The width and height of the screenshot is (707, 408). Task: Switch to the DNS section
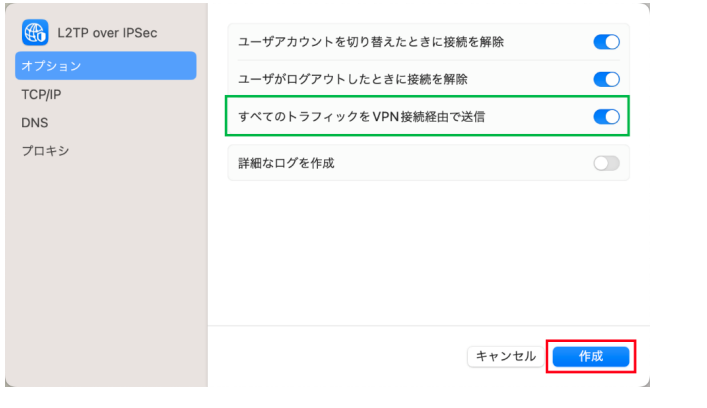point(35,123)
